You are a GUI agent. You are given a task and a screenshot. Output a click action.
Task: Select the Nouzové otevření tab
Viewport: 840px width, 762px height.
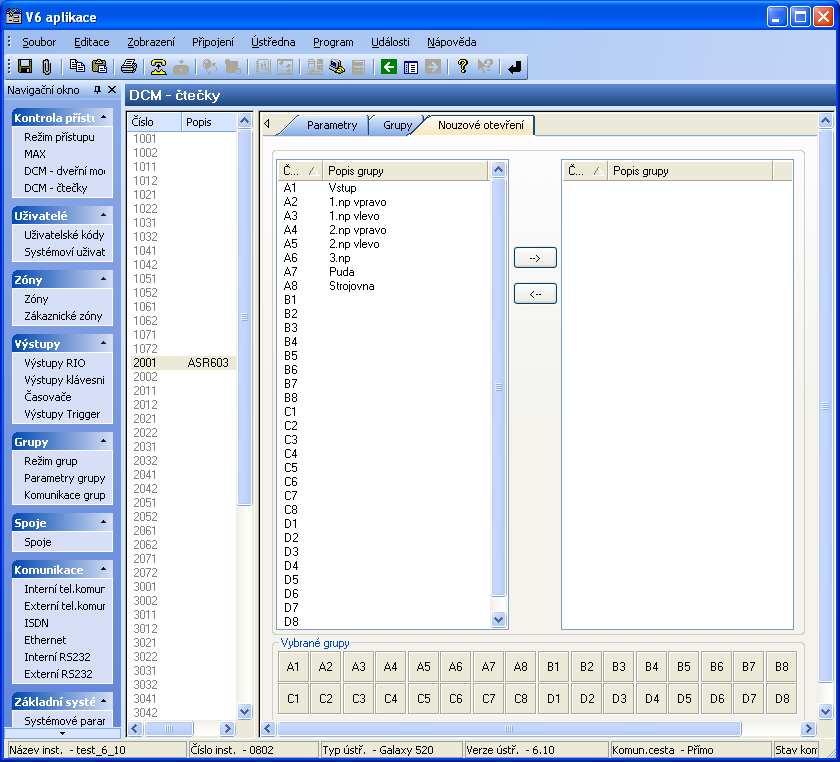click(x=481, y=125)
